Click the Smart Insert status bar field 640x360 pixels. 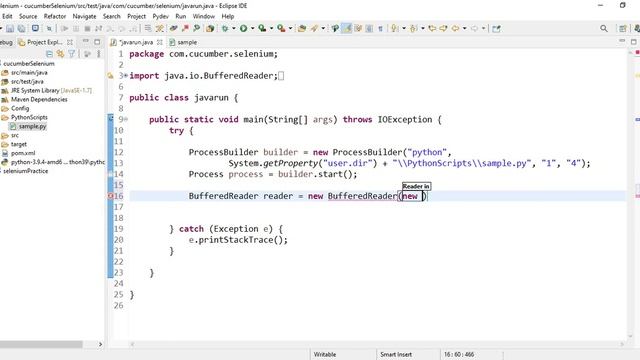[396, 354]
